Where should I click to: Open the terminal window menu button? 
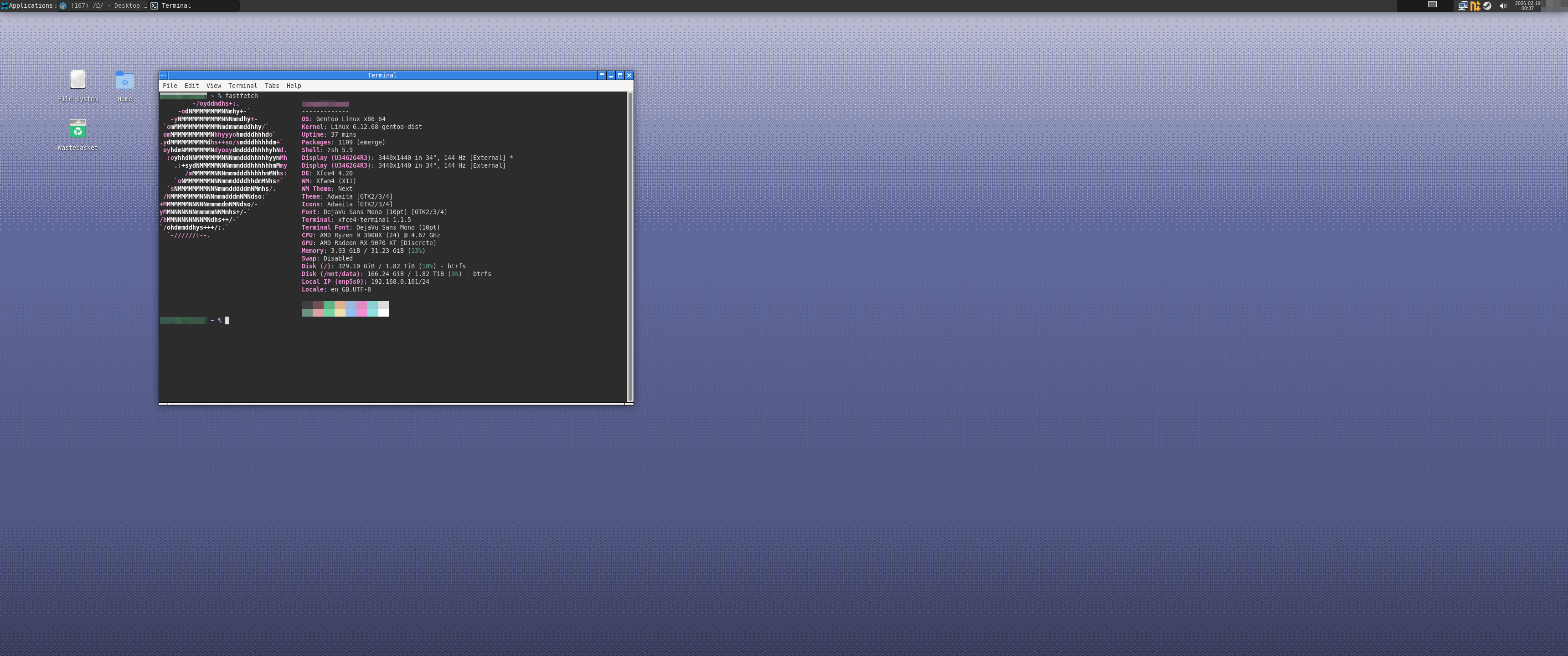[163, 76]
